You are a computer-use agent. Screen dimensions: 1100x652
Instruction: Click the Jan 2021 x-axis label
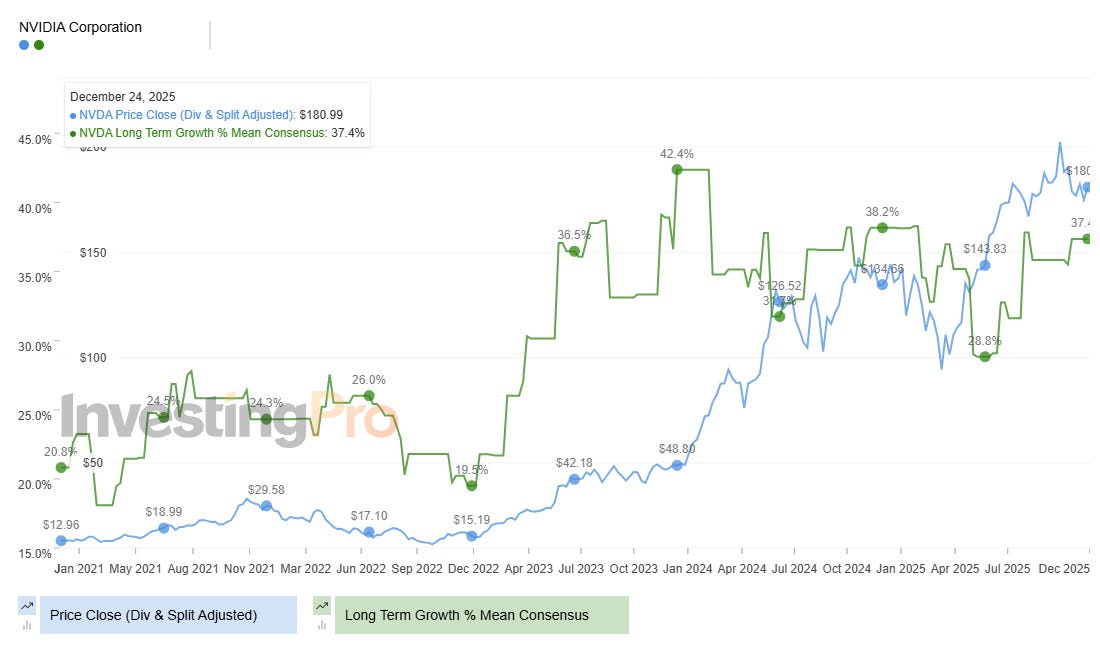pos(79,568)
